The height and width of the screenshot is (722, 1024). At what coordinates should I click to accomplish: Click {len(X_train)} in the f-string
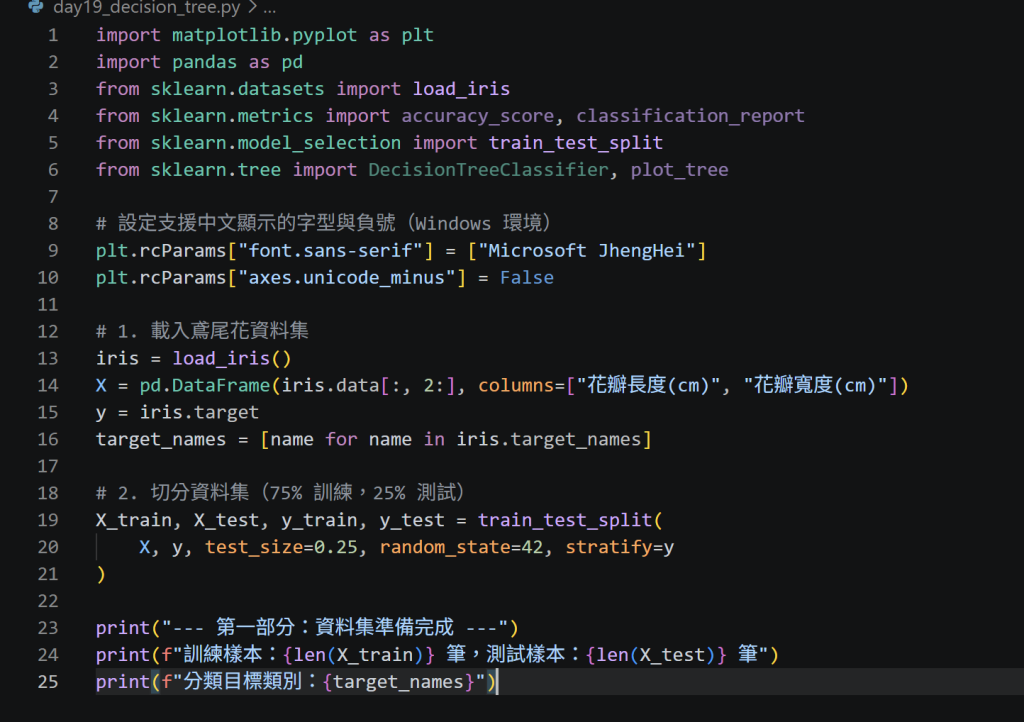pyautogui.click(x=359, y=655)
